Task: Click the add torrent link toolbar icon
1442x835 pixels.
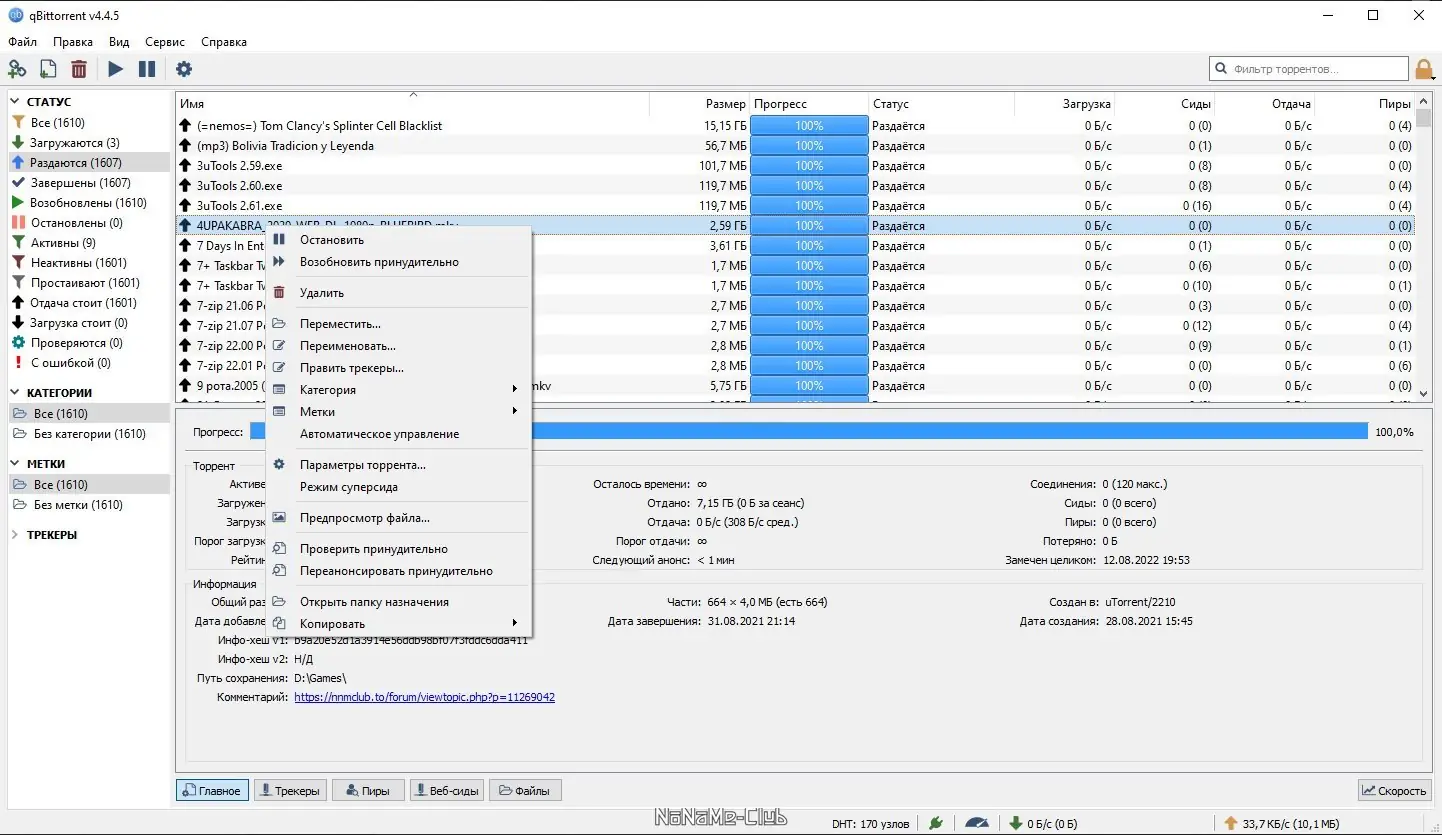Action: tap(17, 69)
